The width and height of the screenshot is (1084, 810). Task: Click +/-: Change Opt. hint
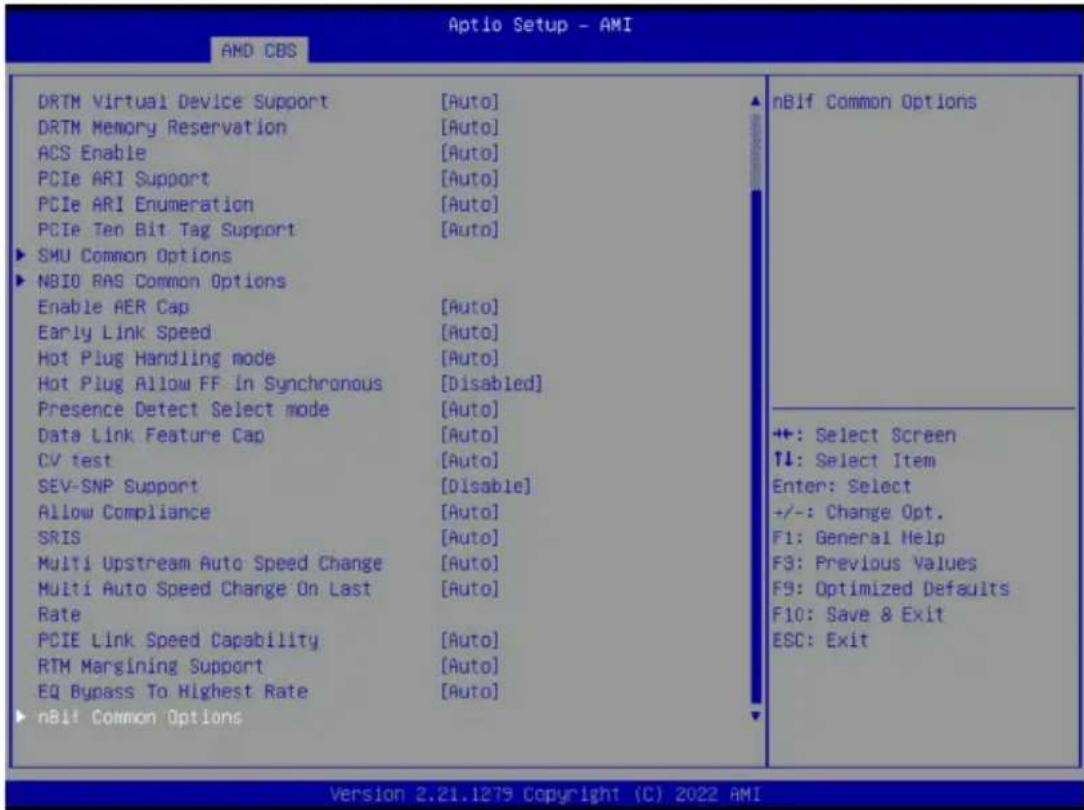[x=858, y=512]
